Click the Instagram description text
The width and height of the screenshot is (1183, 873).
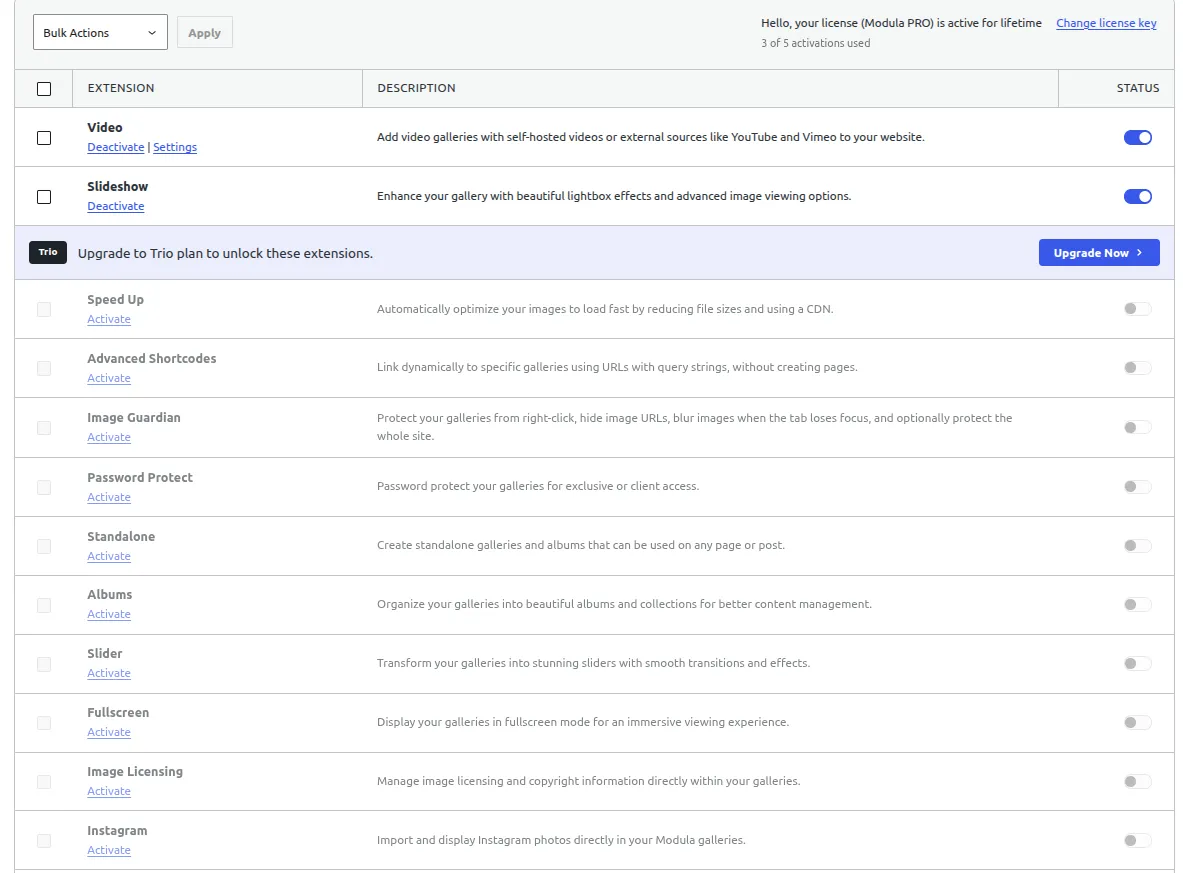point(561,840)
